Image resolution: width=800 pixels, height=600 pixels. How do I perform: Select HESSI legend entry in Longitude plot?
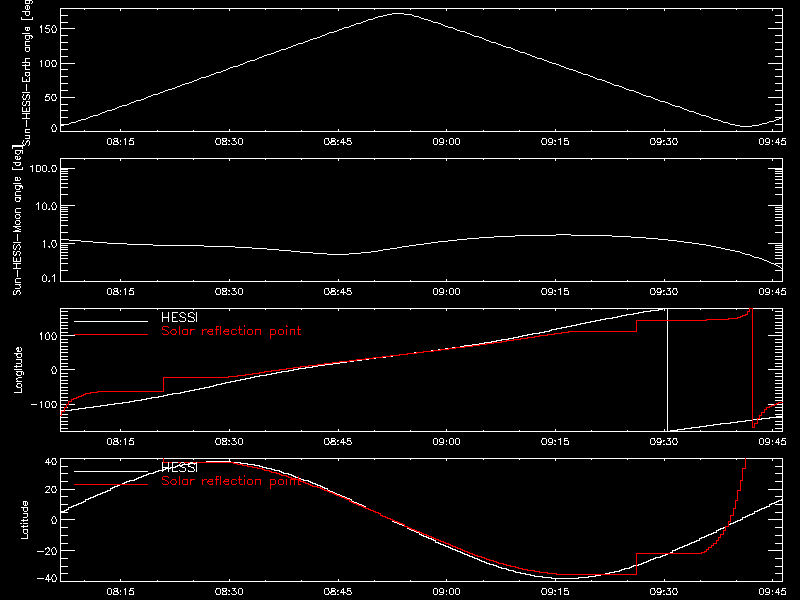179,317
